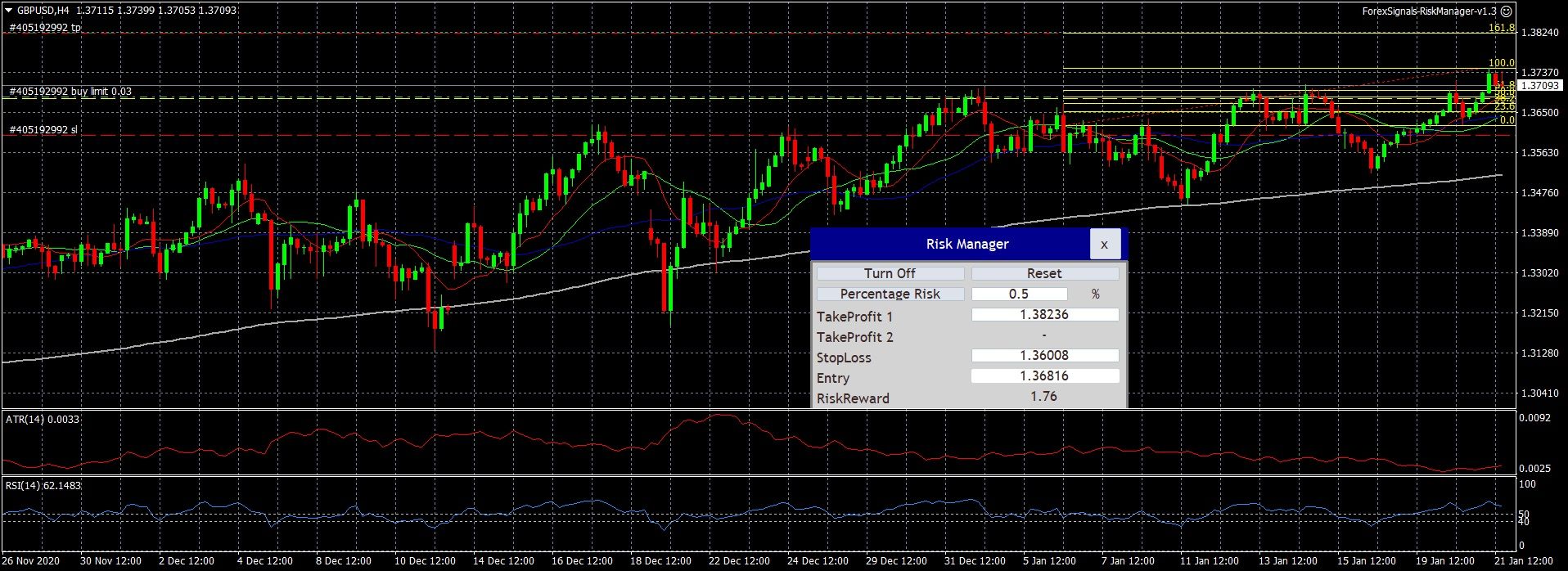
Task: Click the StopLoss field showing 1.36008
Action: pyautogui.click(x=1044, y=355)
